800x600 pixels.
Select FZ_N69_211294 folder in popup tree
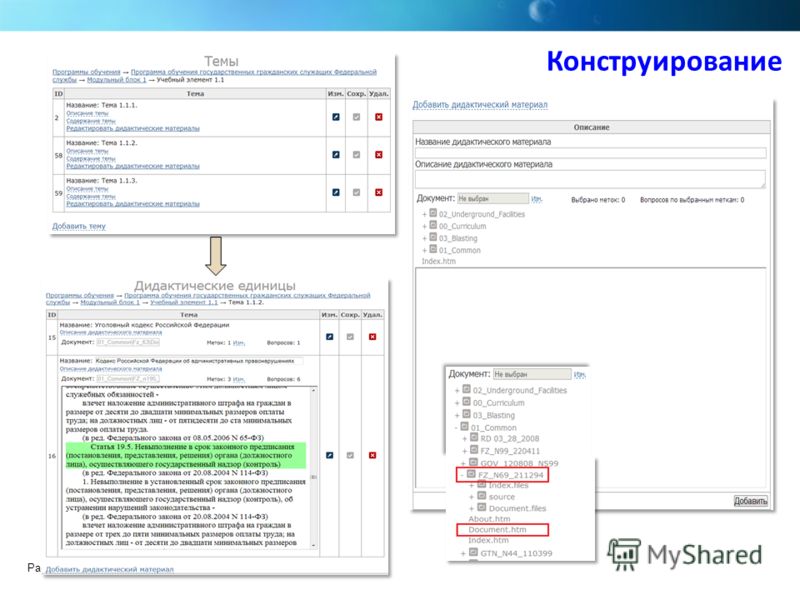pos(511,475)
